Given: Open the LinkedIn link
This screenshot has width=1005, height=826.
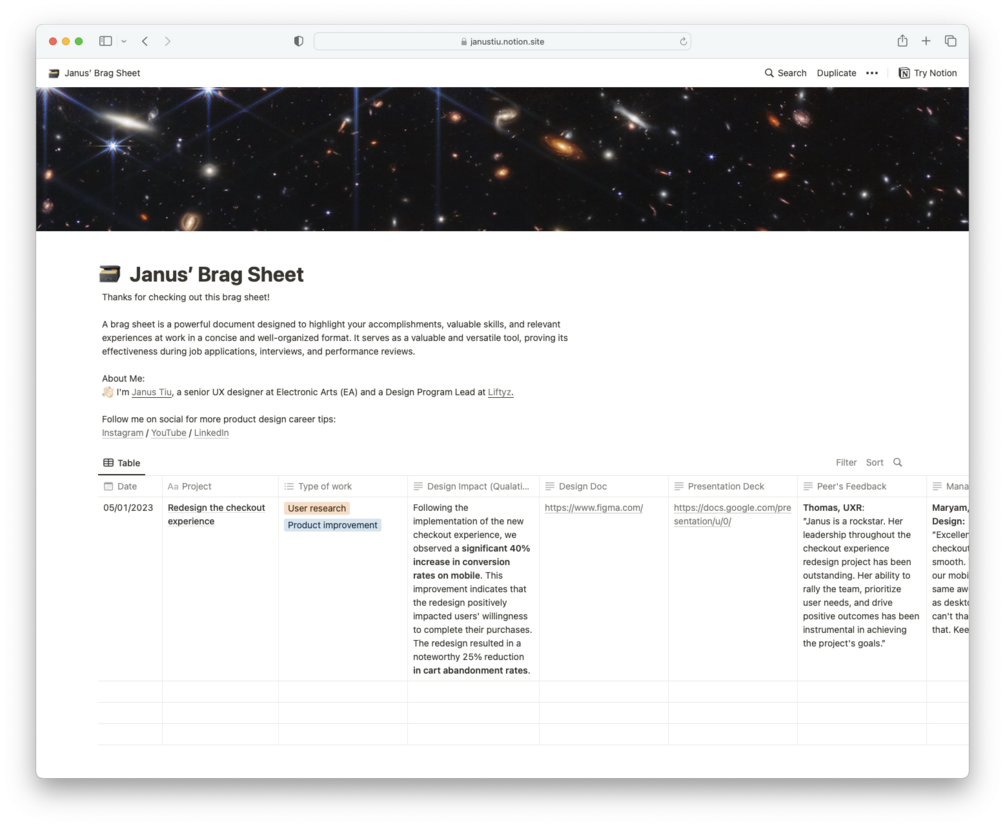Looking at the screenshot, I should [x=212, y=433].
